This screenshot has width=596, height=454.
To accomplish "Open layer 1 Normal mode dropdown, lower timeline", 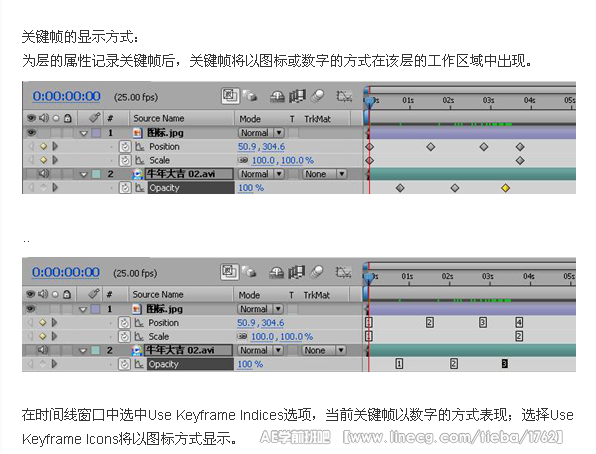I will pos(260,309).
